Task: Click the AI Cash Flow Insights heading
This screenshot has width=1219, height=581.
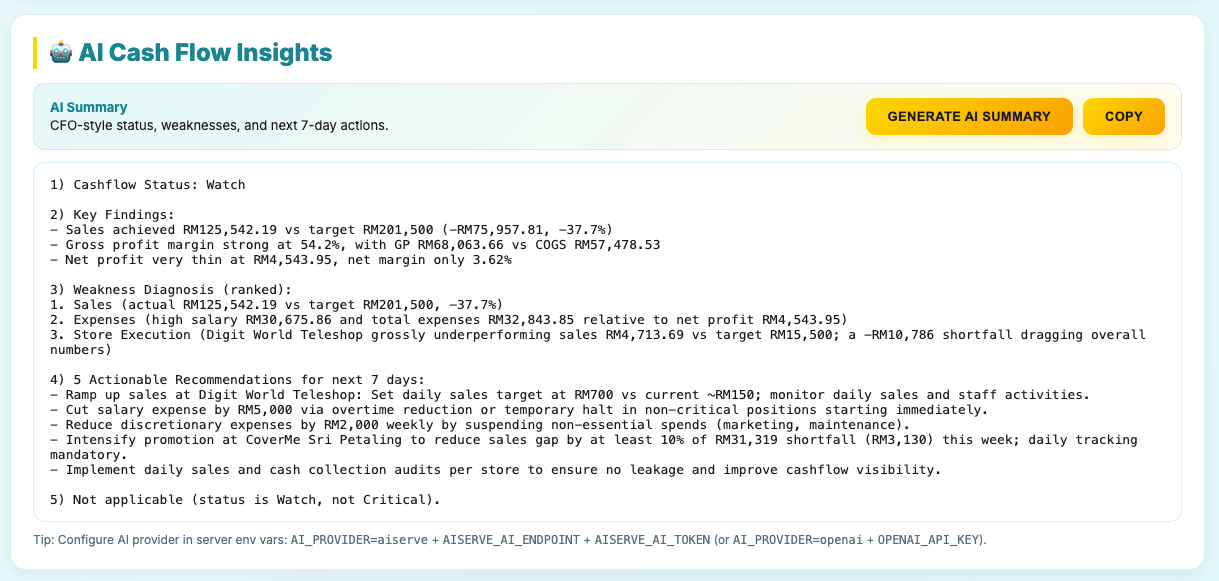Action: pos(205,53)
